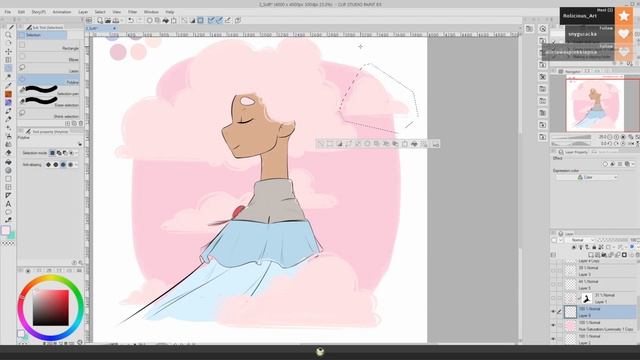
Task: Delete sub tool with trash icon
Action: tap(81, 123)
